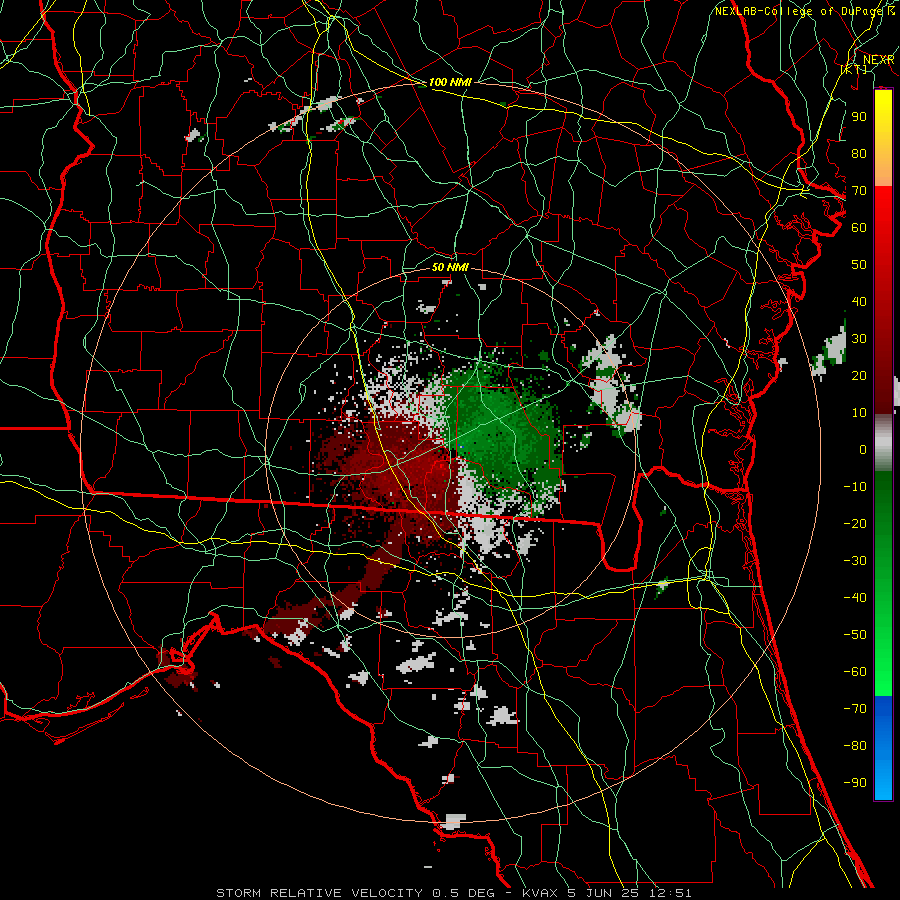Click the -90 value on velocity scale
900x900 pixels.
click(855, 783)
